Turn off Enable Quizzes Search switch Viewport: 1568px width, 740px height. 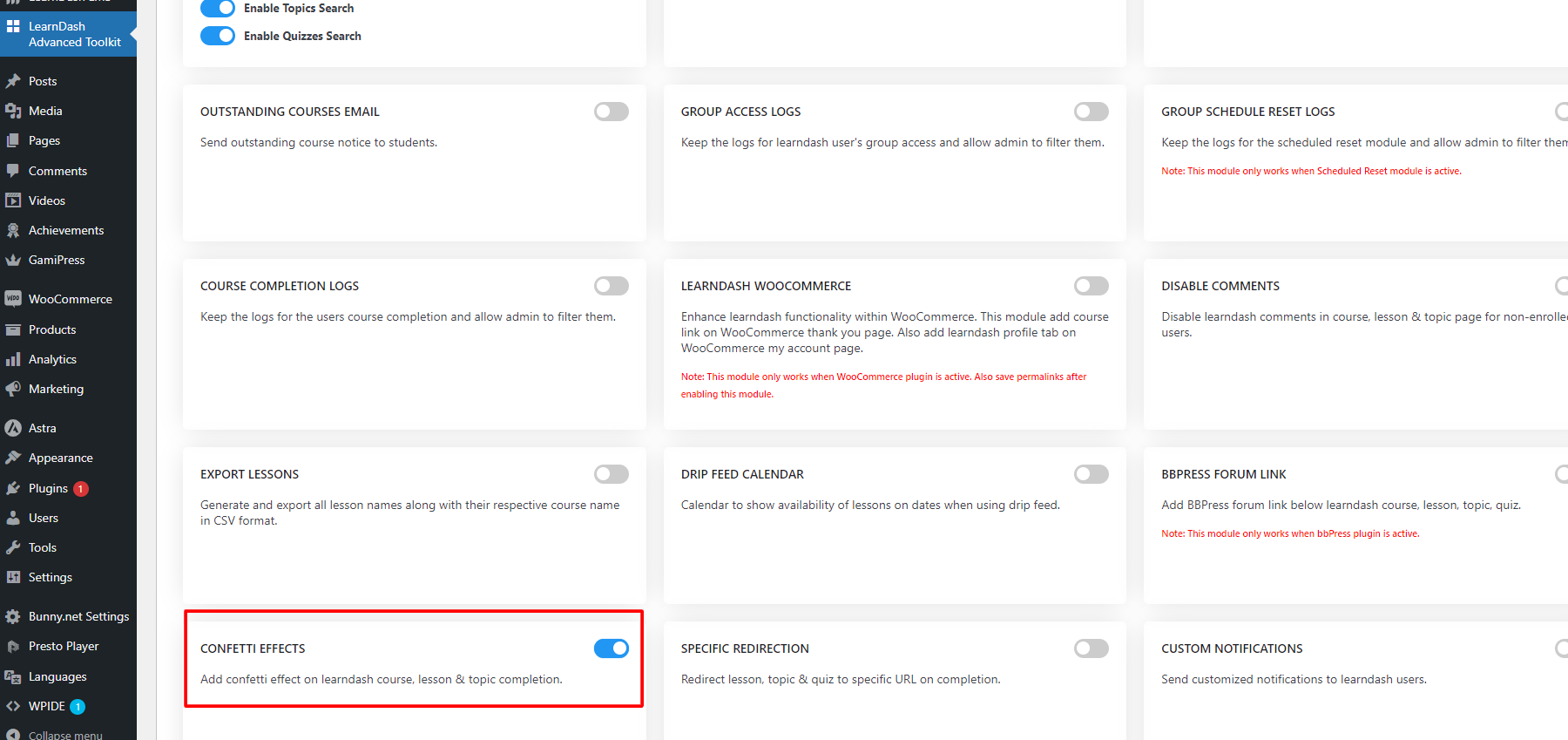coord(218,36)
